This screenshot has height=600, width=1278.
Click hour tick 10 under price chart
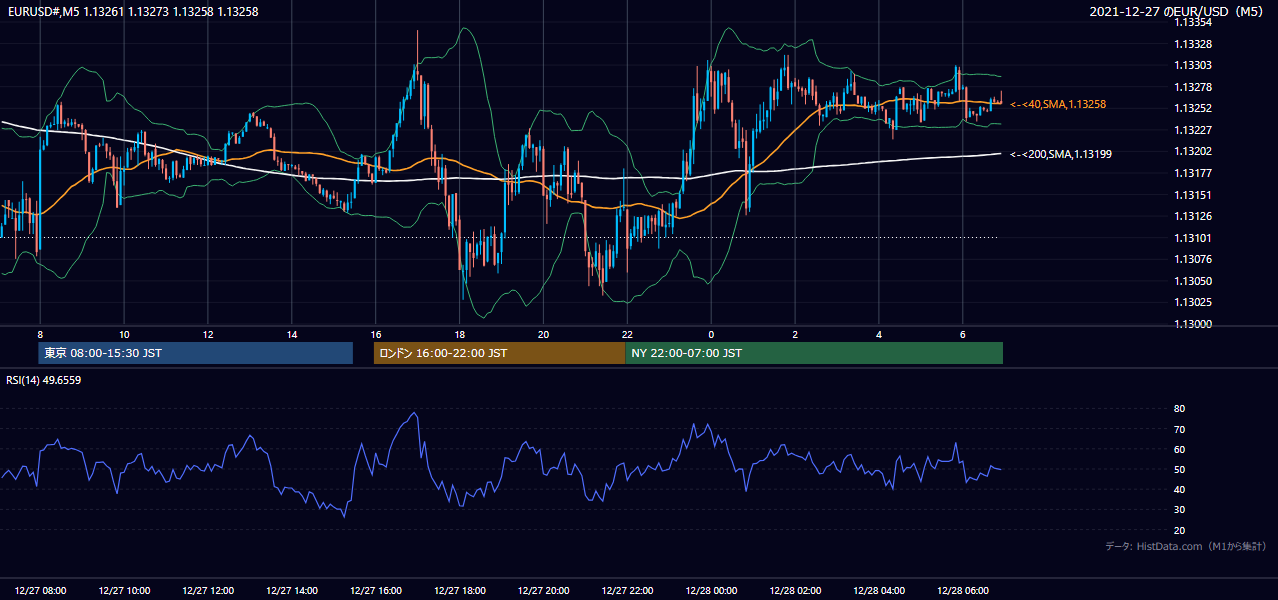pyautogui.click(x=124, y=334)
